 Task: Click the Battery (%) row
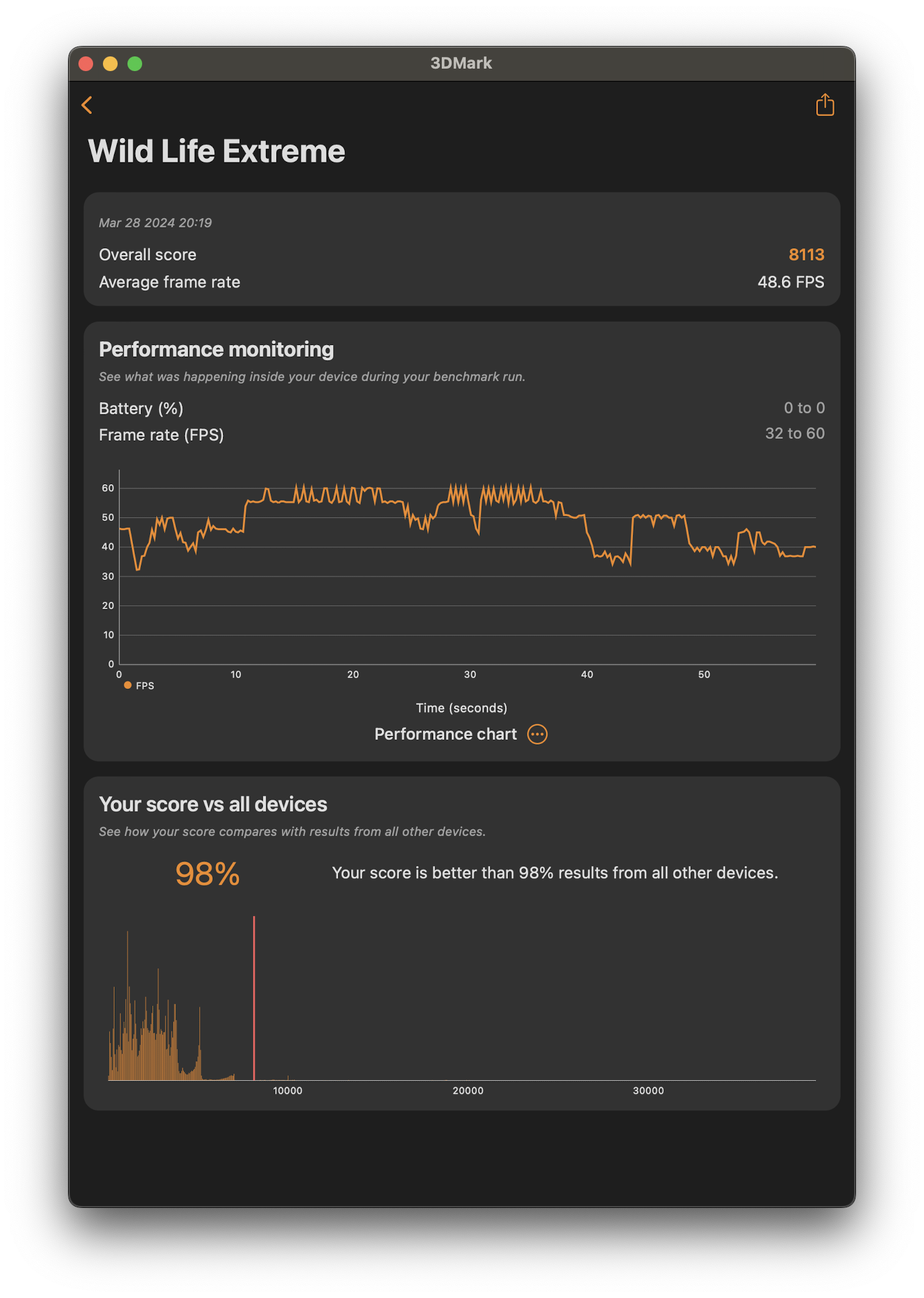click(461, 408)
